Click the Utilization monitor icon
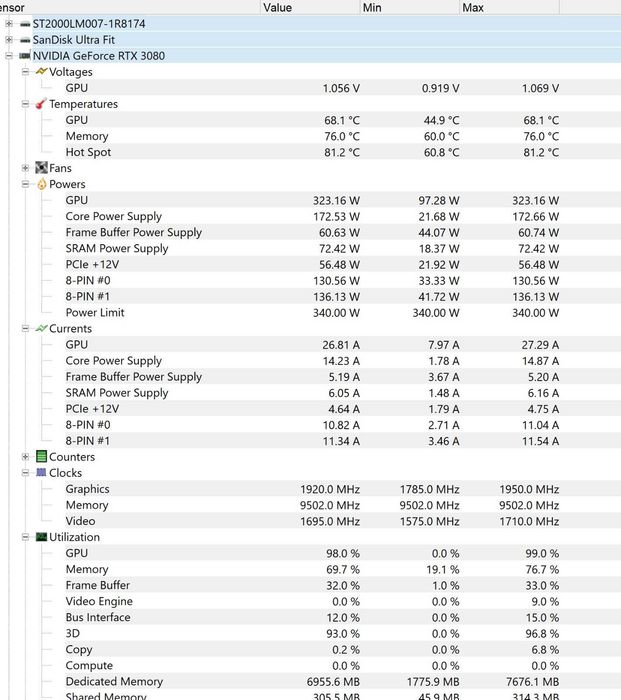 click(41, 537)
